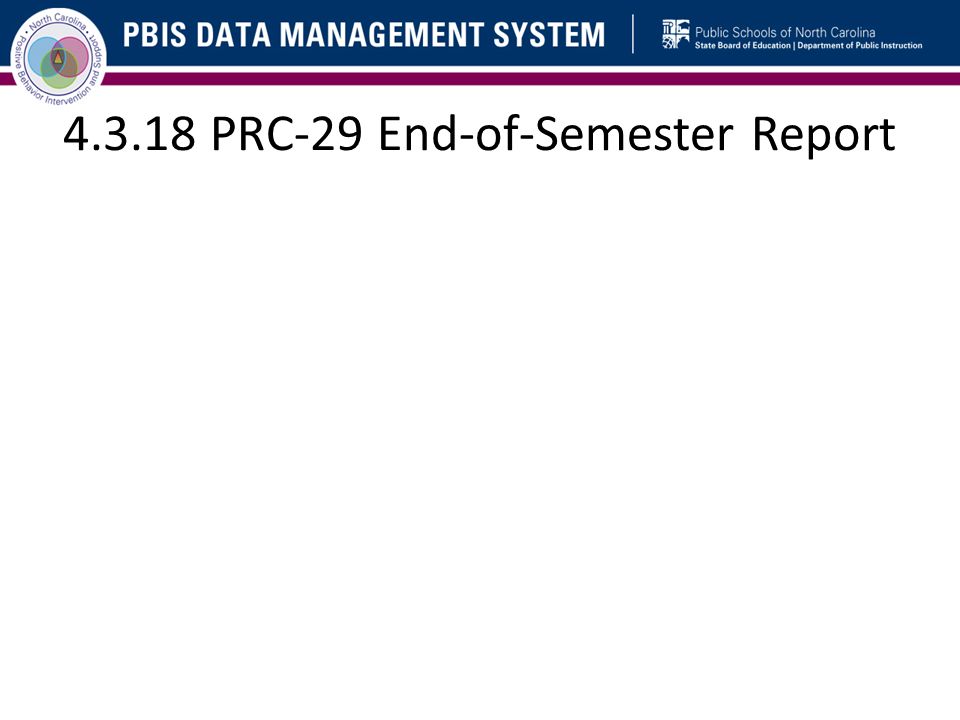Open the "Public Schools of North Carolina" text
Viewport: 960px width, 720px height.
785,32
